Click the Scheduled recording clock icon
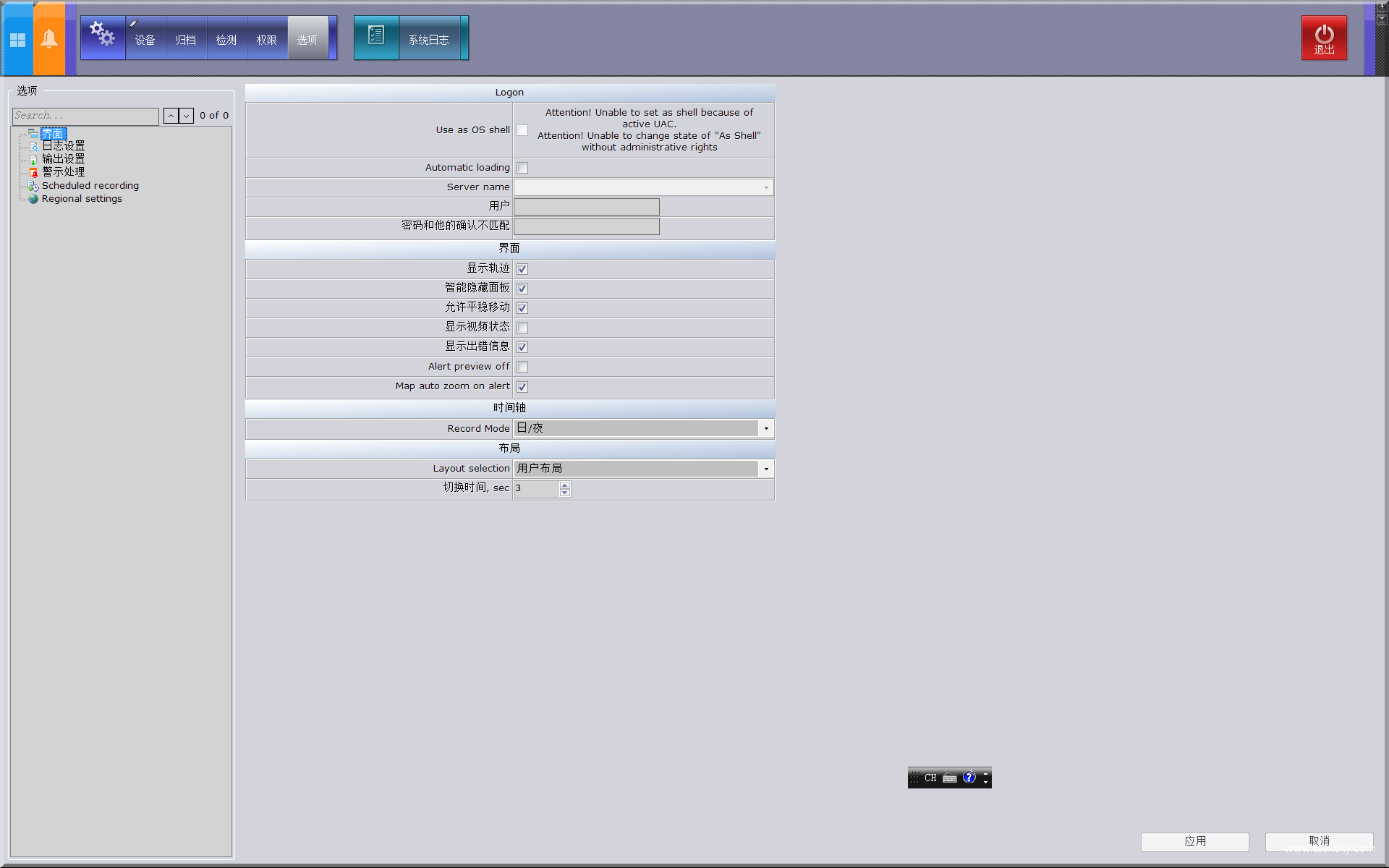This screenshot has width=1389, height=868. pyautogui.click(x=33, y=186)
